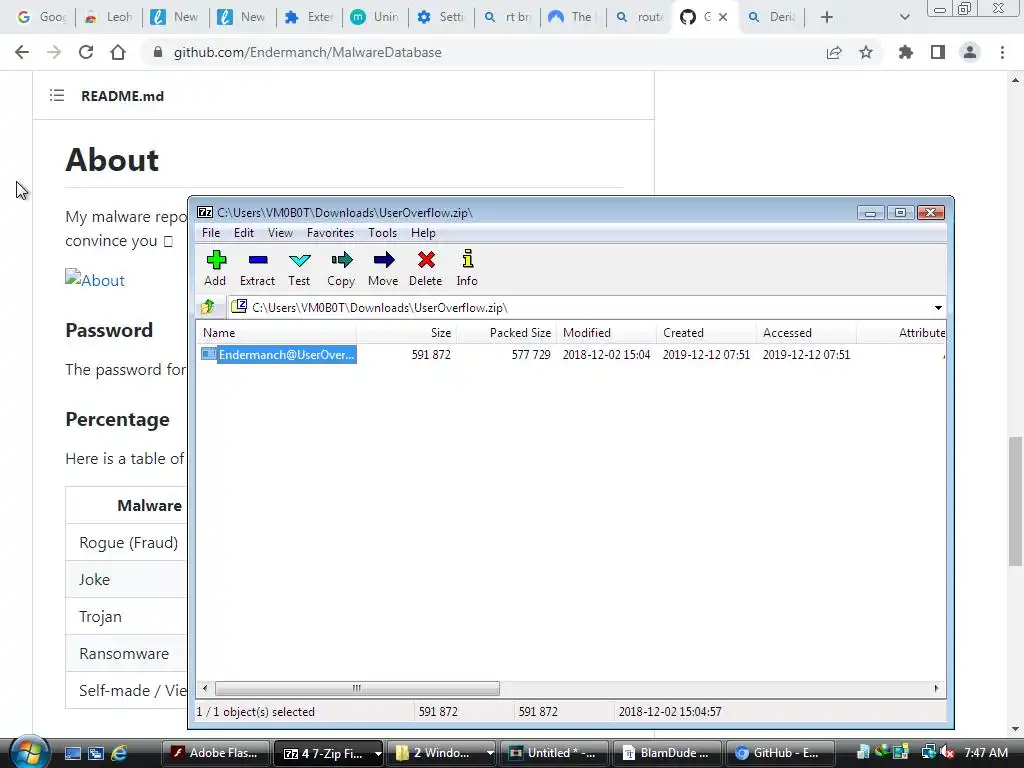1024x768 pixels.
Task: Sort by Created column header
Action: 707,332
